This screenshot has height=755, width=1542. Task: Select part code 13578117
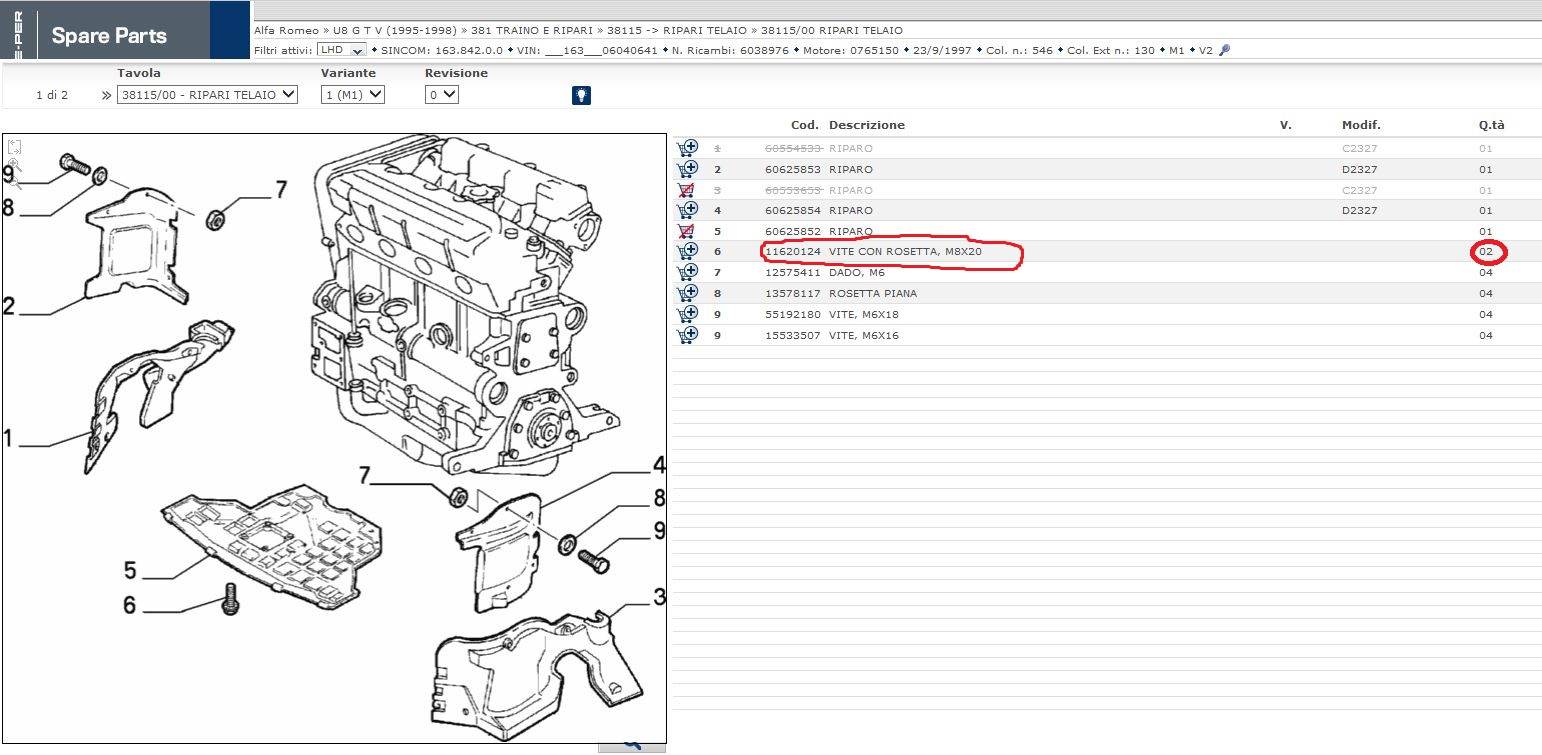(793, 294)
